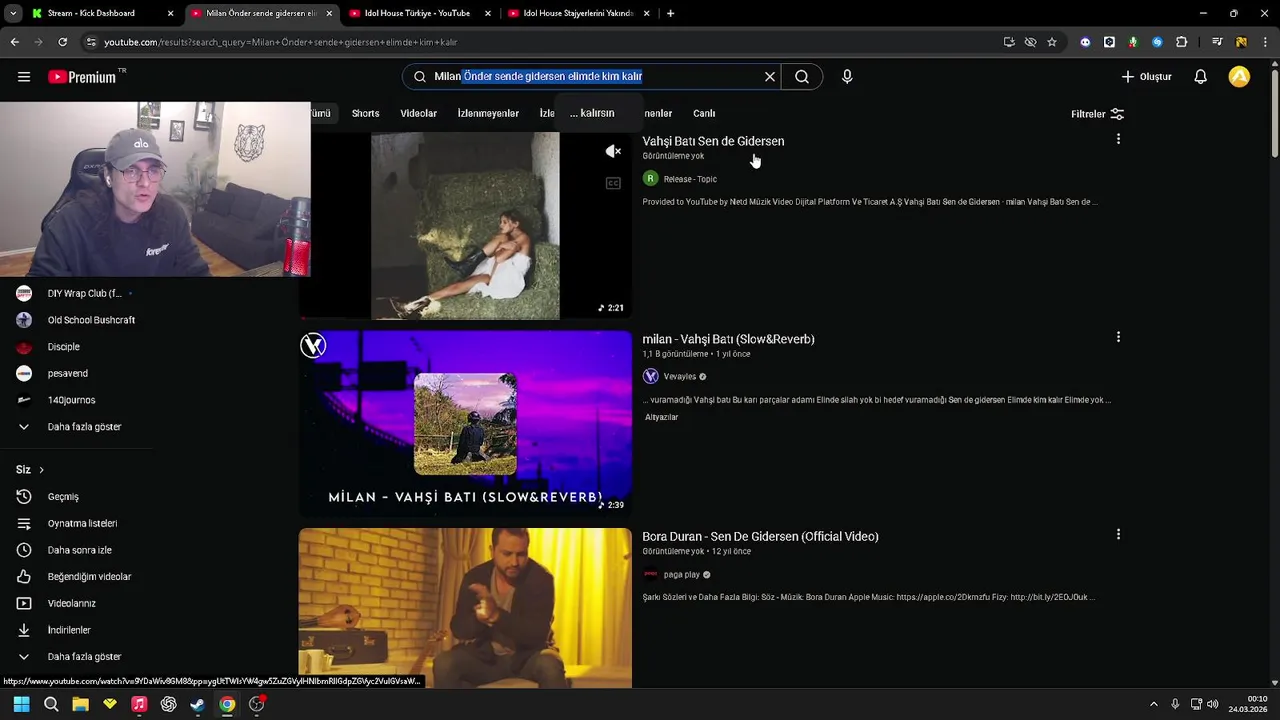
Task: Open the Release - Topic channel
Action: click(690, 179)
